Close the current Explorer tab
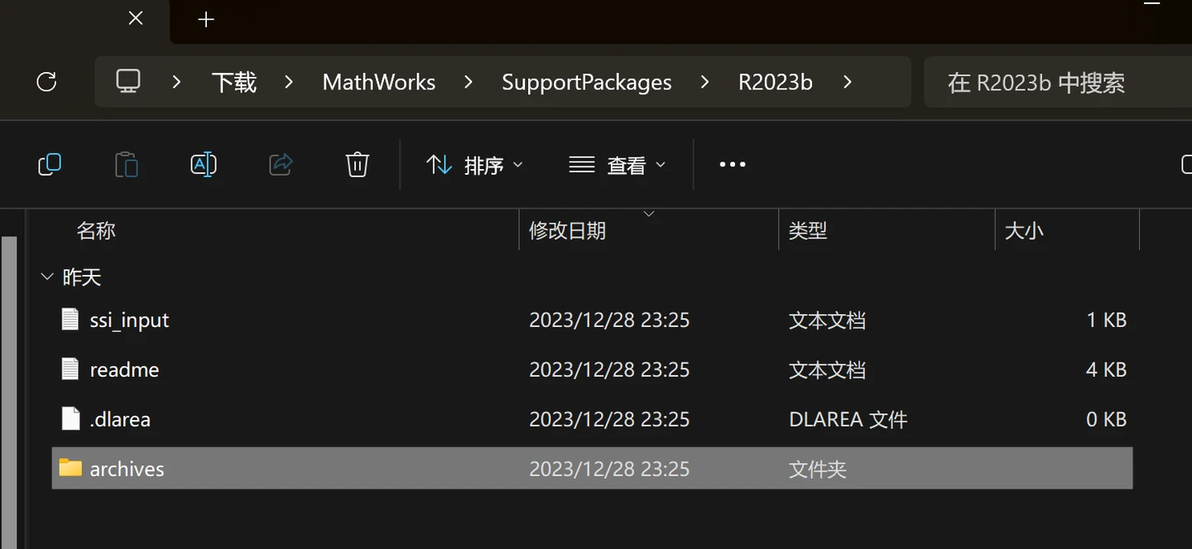The width and height of the screenshot is (1192, 549). pyautogui.click(x=135, y=18)
